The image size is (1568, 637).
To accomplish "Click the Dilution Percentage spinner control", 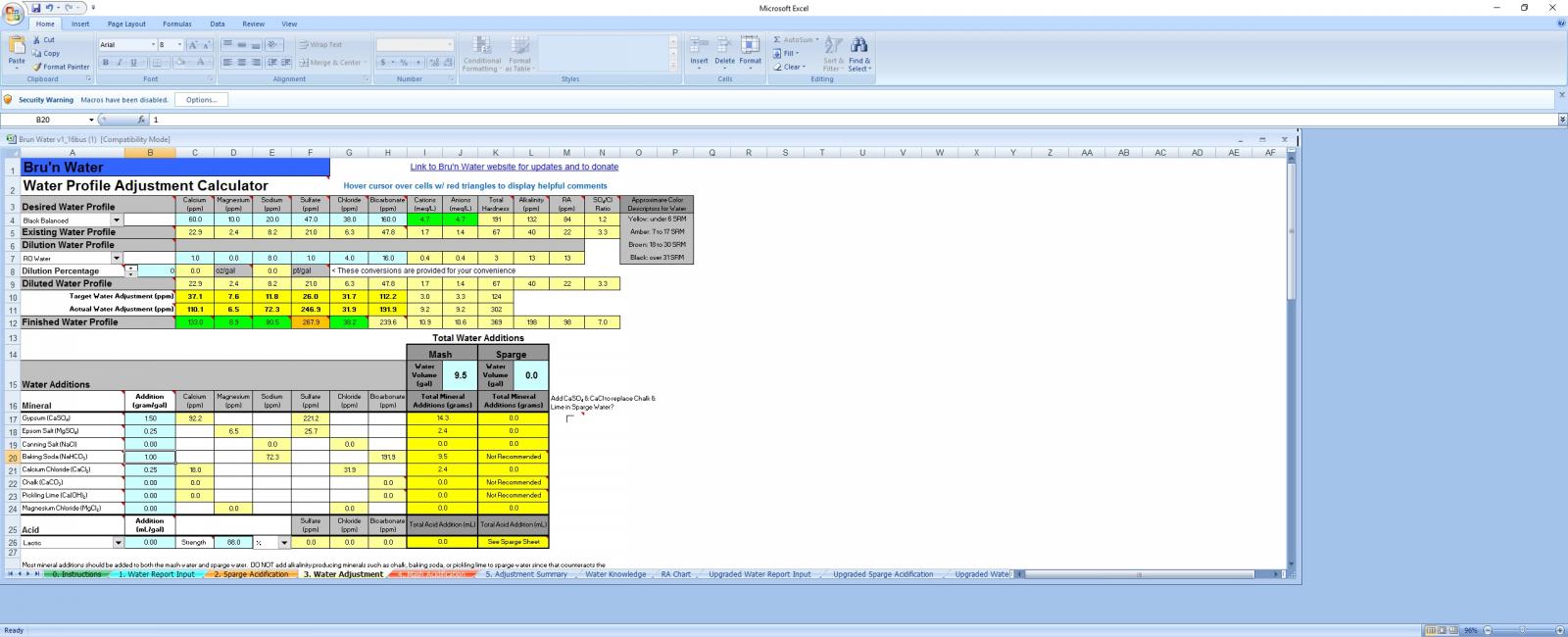I will click(x=131, y=270).
